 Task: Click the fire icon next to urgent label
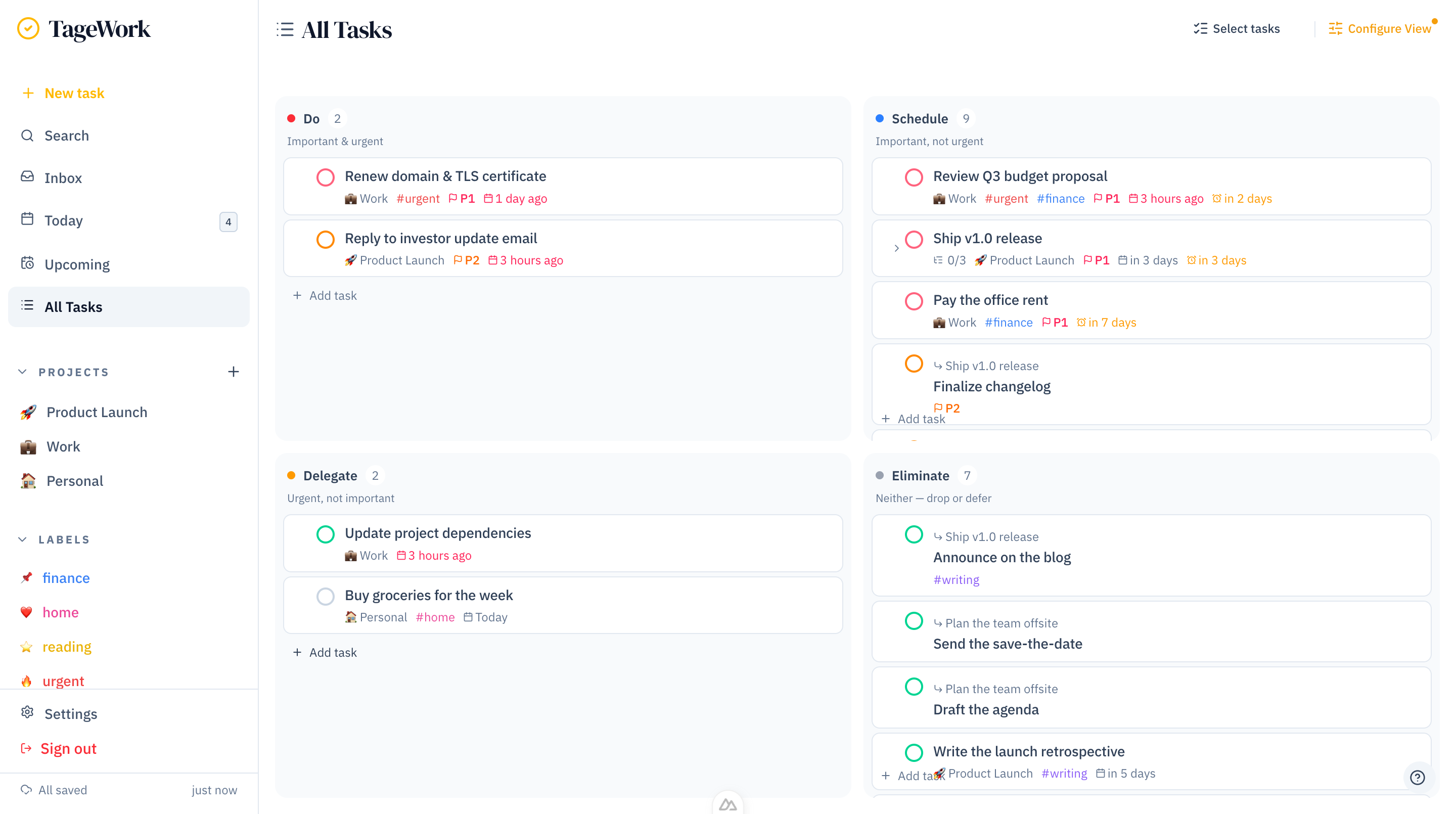click(x=27, y=681)
